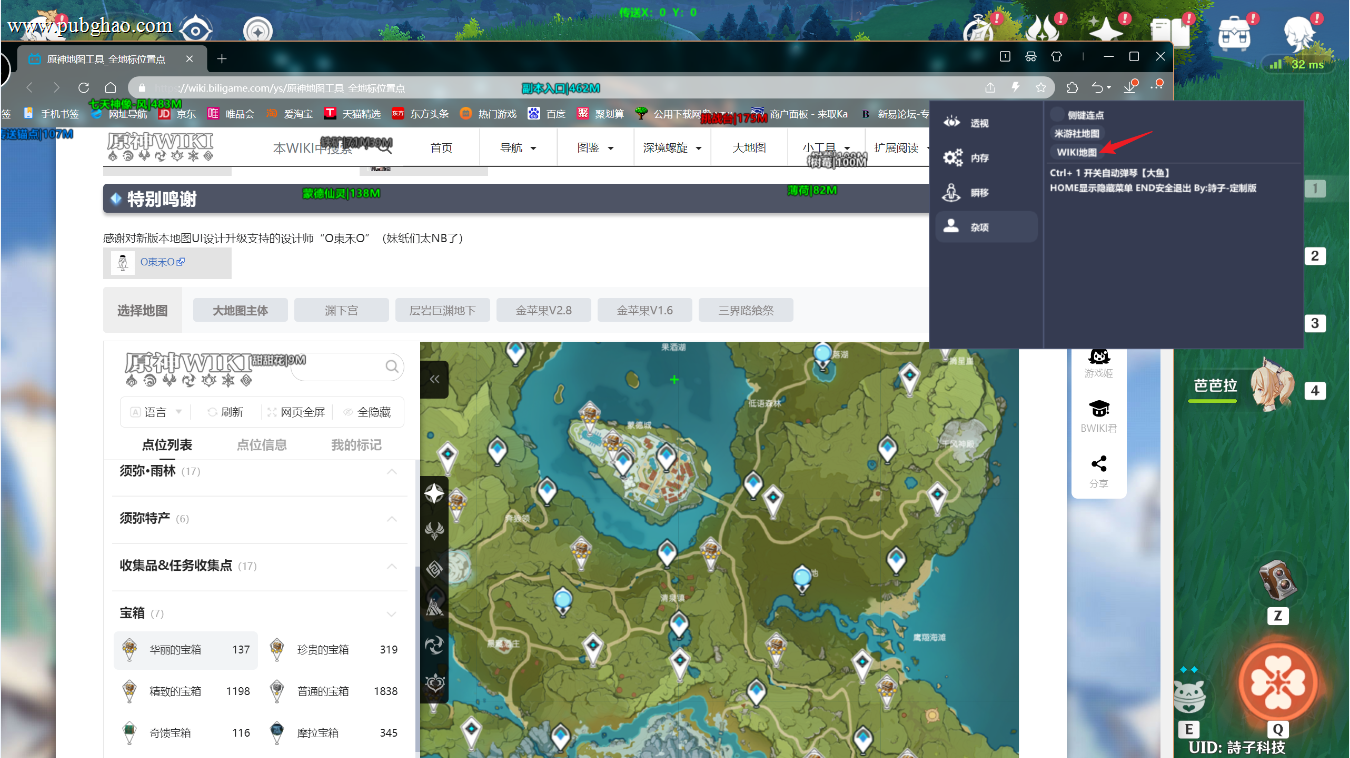
Task: Open a new browser tab
Action: pos(222,59)
